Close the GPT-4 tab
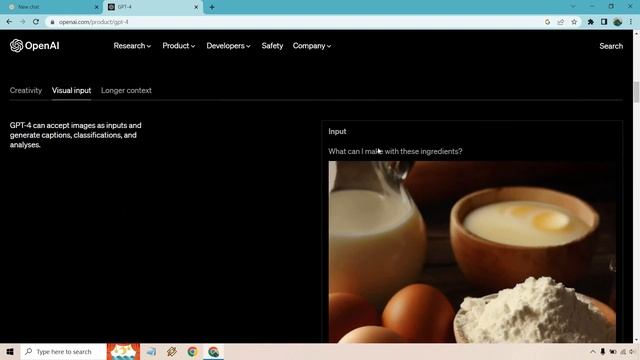This screenshot has height=360, width=640. tap(196, 7)
